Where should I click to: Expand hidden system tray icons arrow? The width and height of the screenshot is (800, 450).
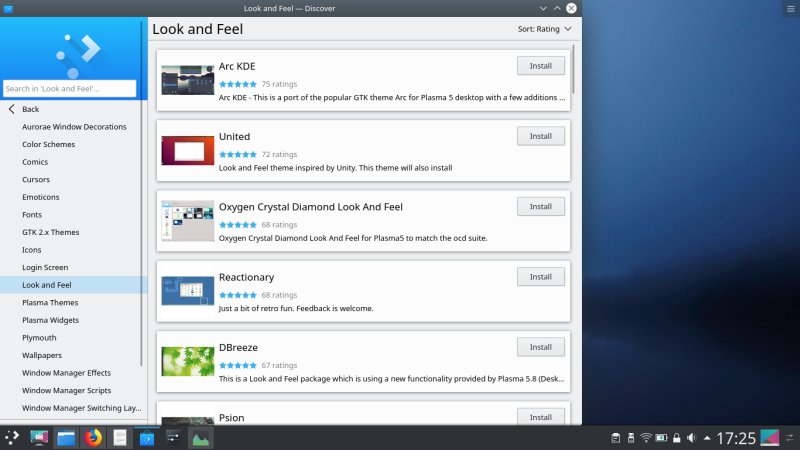[707, 438]
